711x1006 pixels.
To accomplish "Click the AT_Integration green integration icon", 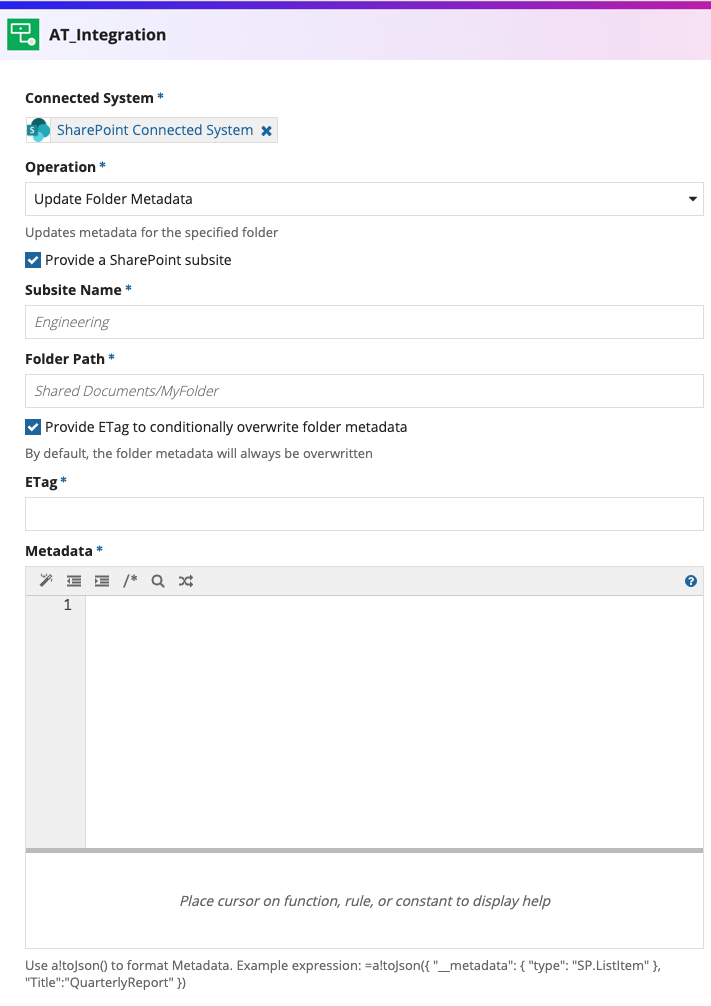I will [x=23, y=35].
